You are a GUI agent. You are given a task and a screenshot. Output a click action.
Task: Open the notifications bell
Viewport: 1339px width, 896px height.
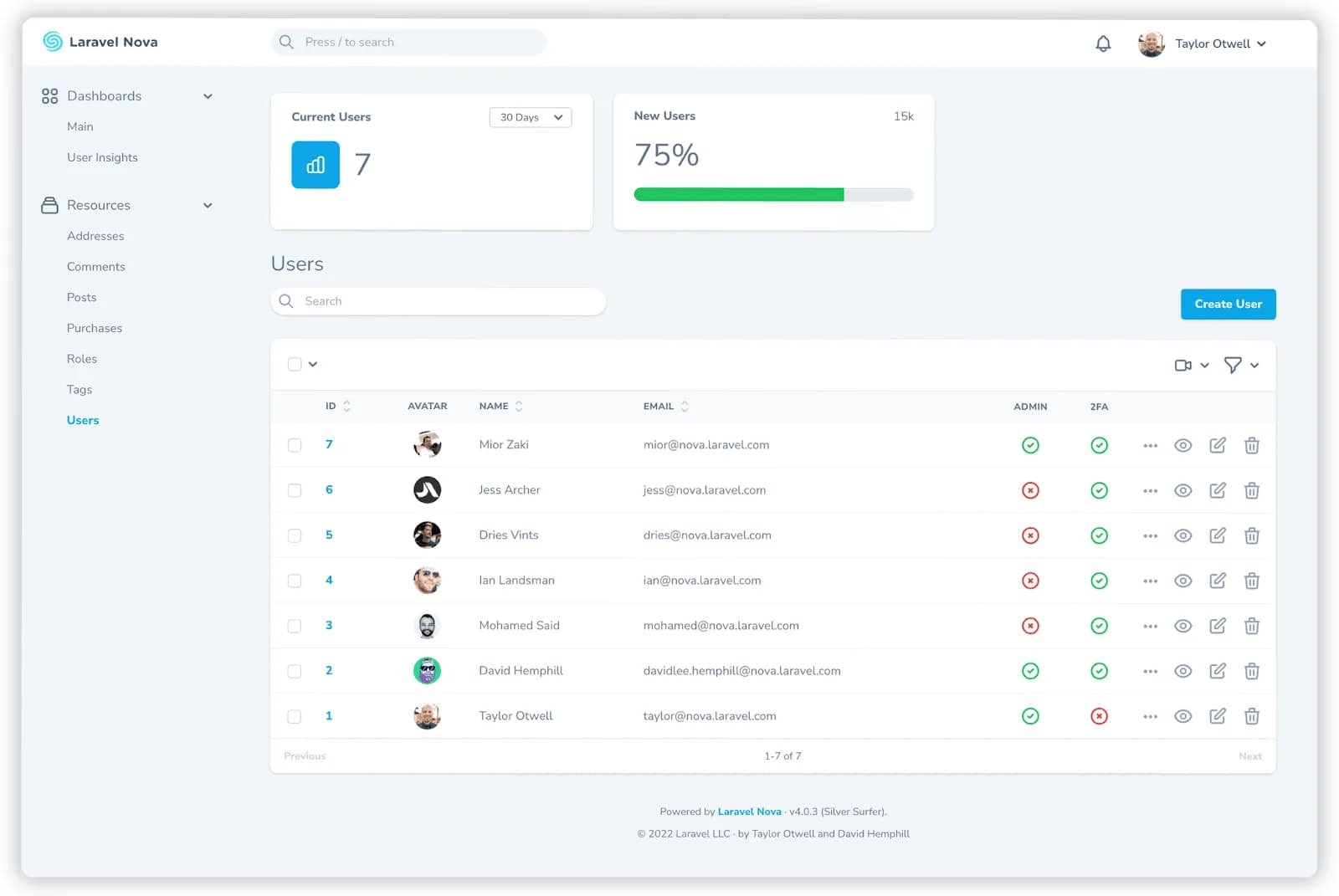[1103, 44]
